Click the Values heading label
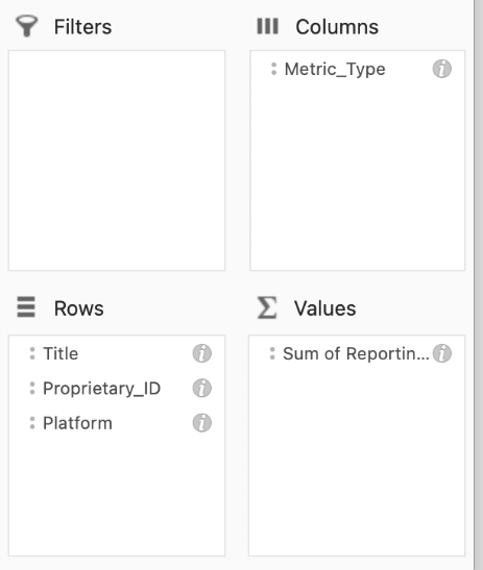 [325, 309]
